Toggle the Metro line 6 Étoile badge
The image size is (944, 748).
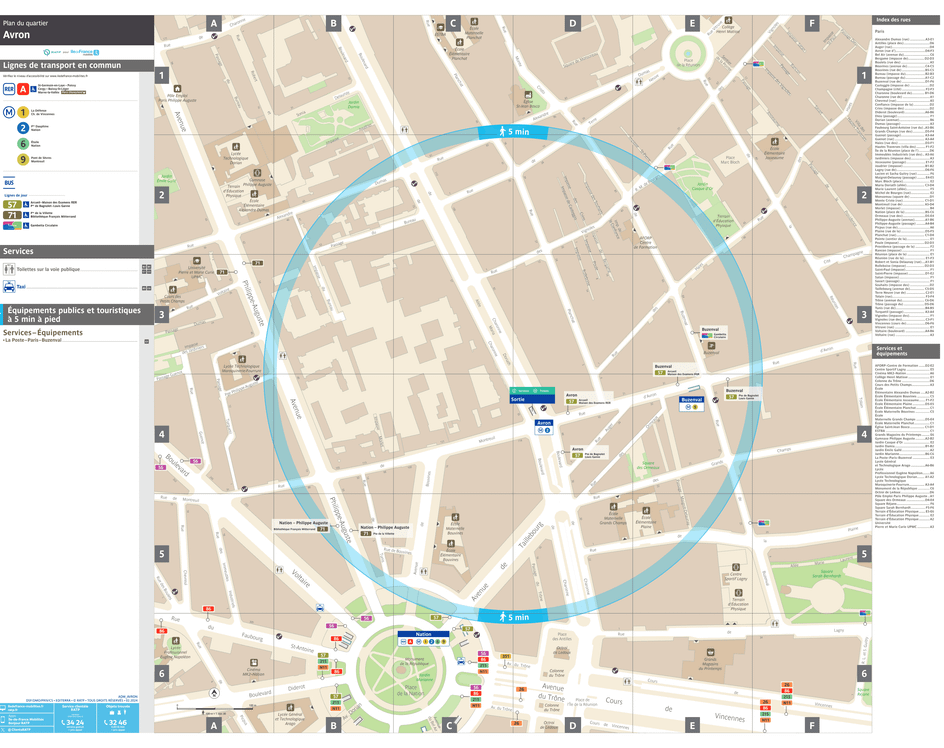(x=23, y=143)
